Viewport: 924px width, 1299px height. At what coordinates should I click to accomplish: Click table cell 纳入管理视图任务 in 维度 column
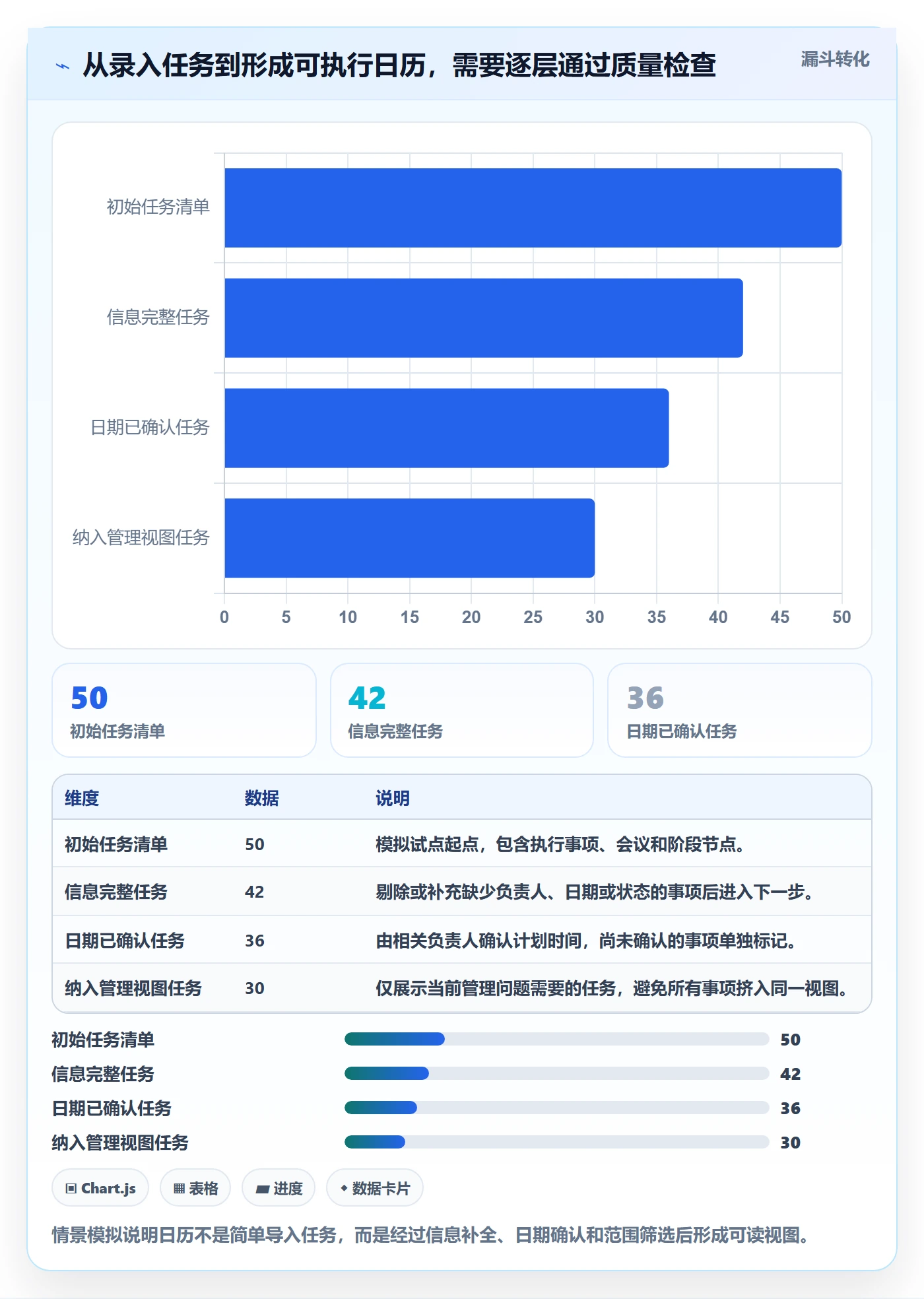coord(133,988)
